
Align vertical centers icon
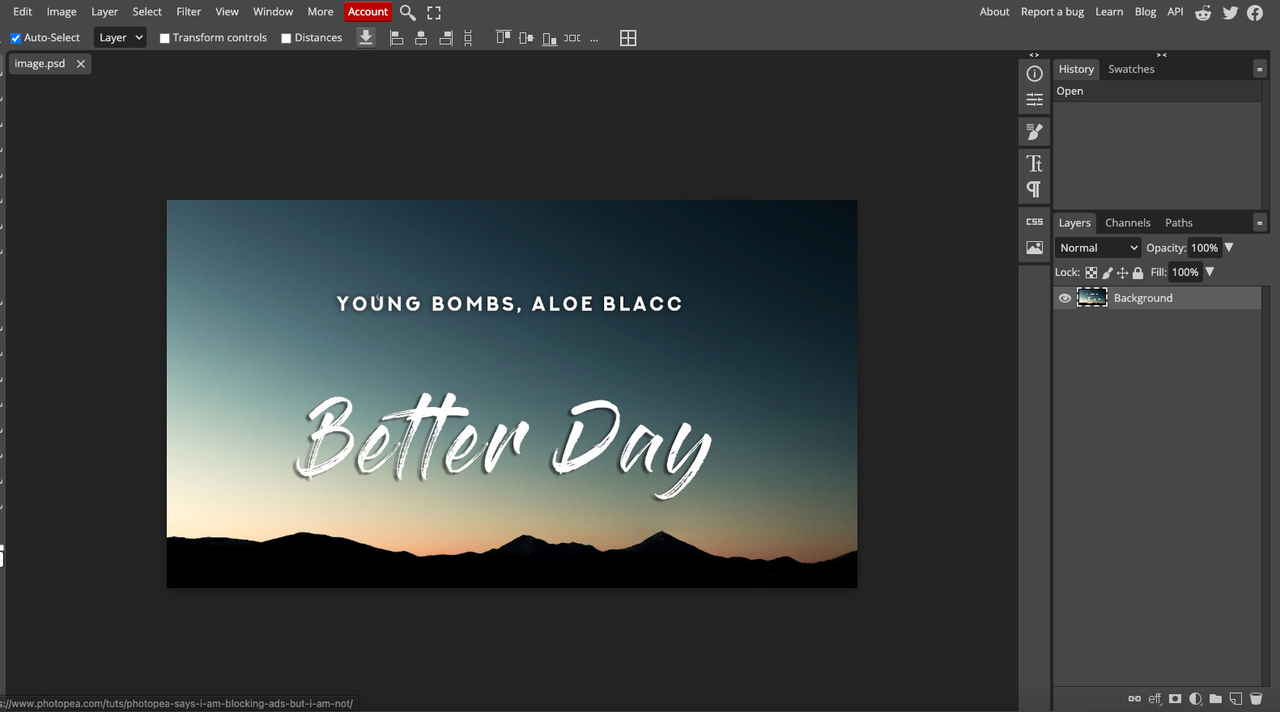tap(526, 38)
